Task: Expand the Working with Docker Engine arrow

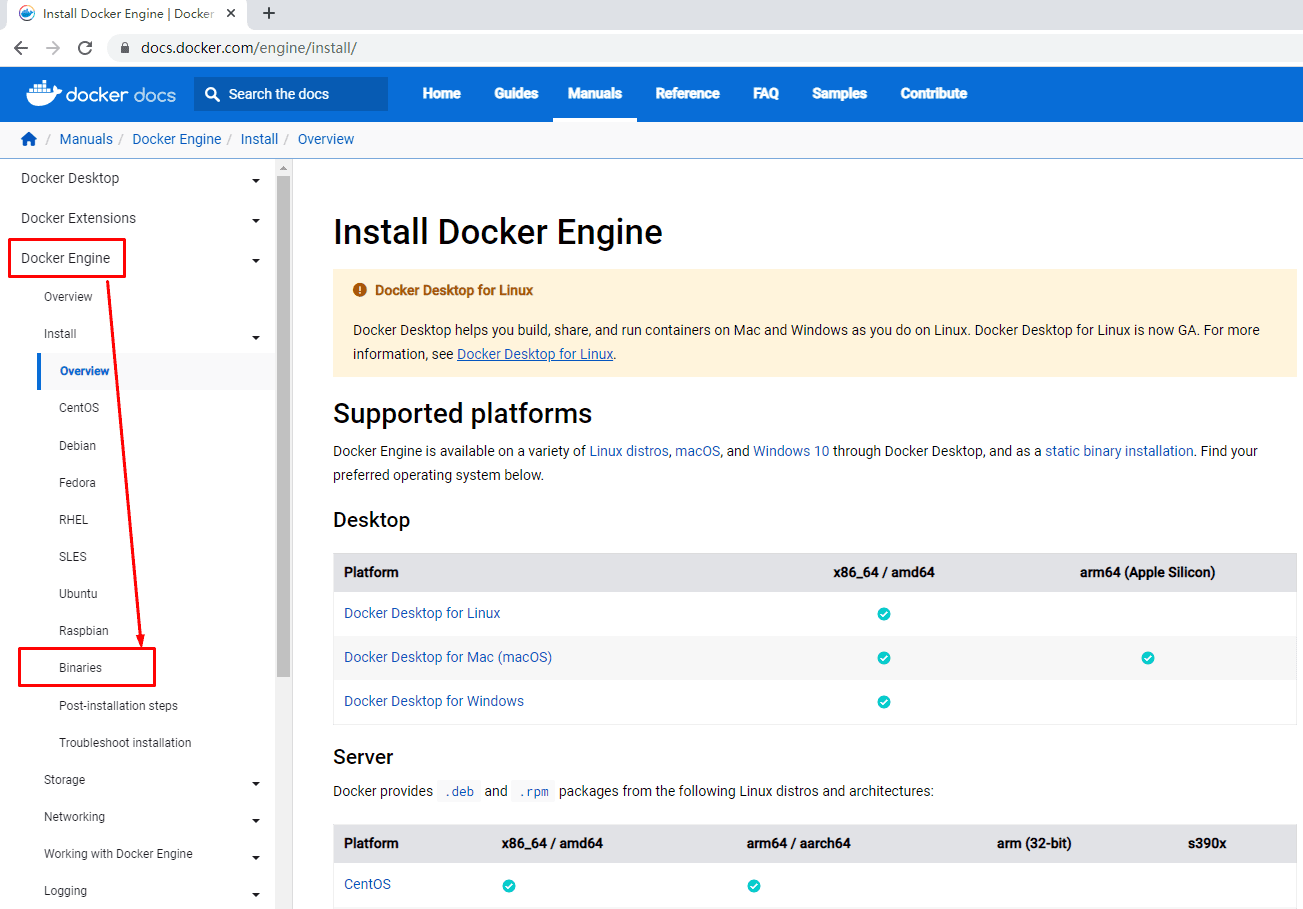Action: pos(256,858)
